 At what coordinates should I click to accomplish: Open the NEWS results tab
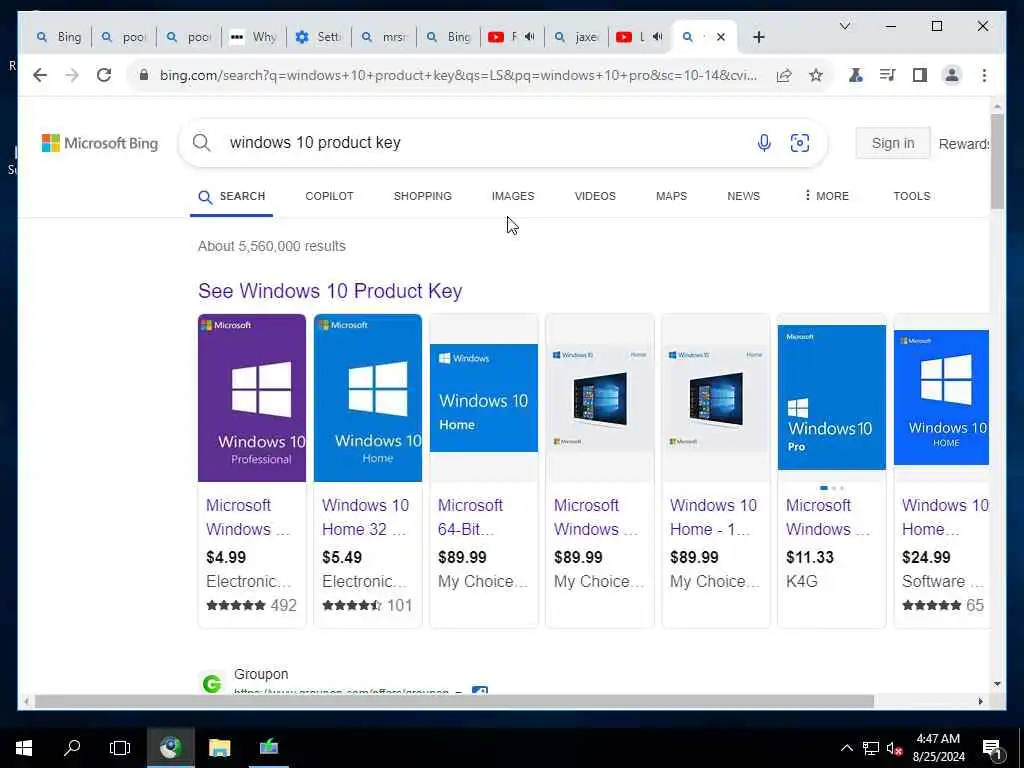(x=743, y=196)
